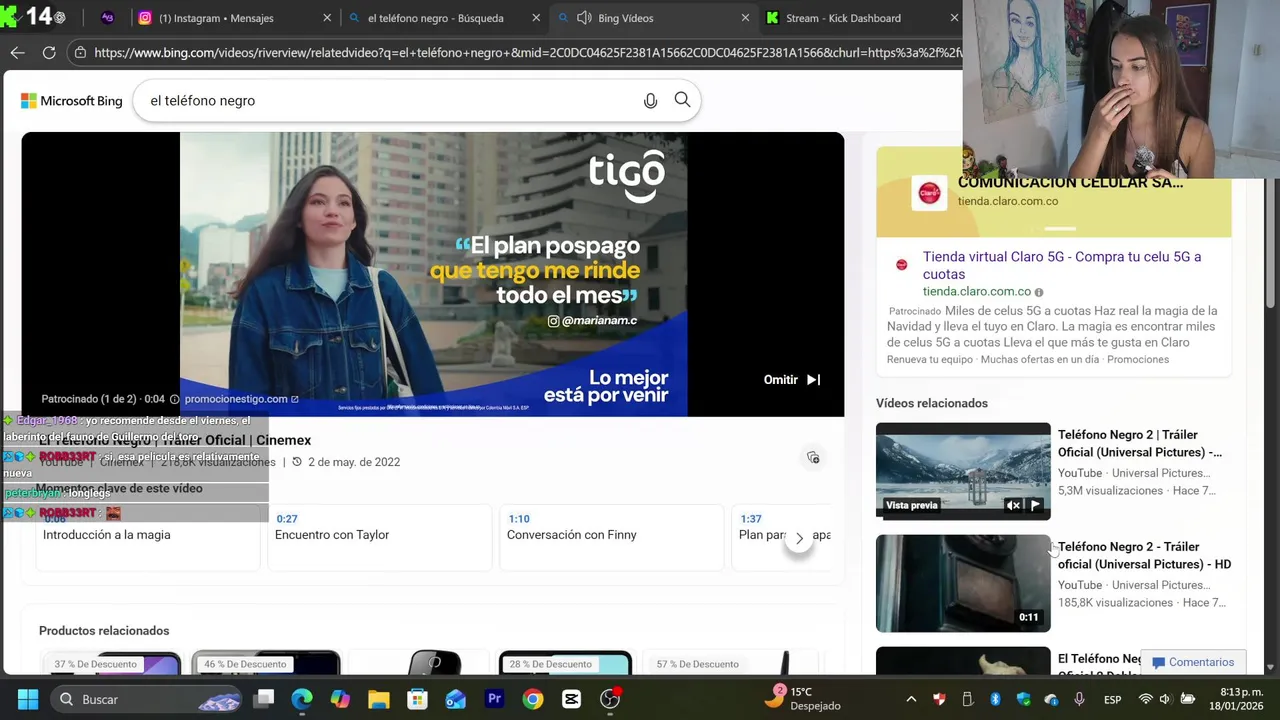Launch Copilot from the taskbar
This screenshot has width=1280, height=720.
(340, 699)
